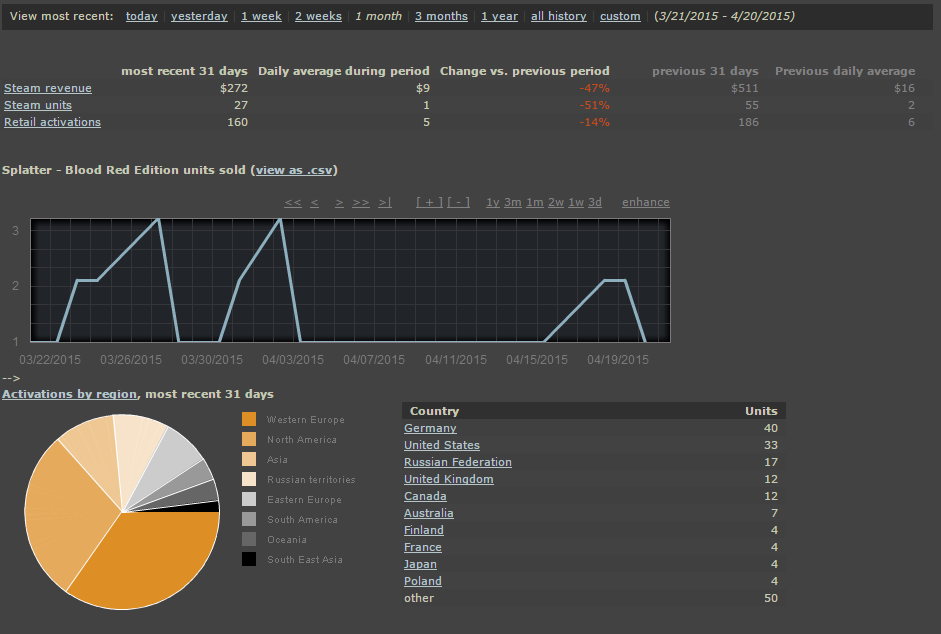Viewport: 941px width, 634px height.
Task: Jump chart back with the << control
Action: (292, 202)
